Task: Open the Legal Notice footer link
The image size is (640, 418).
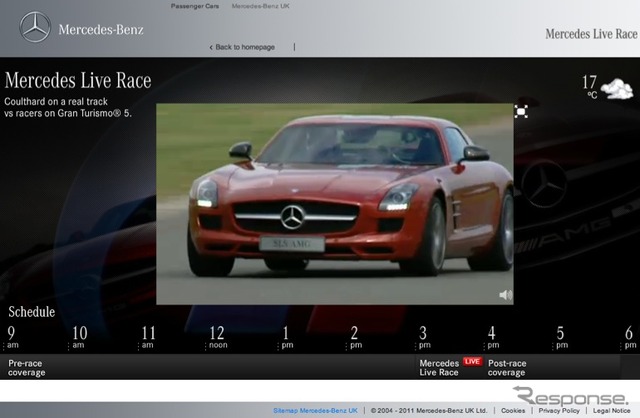Action: tap(611, 411)
